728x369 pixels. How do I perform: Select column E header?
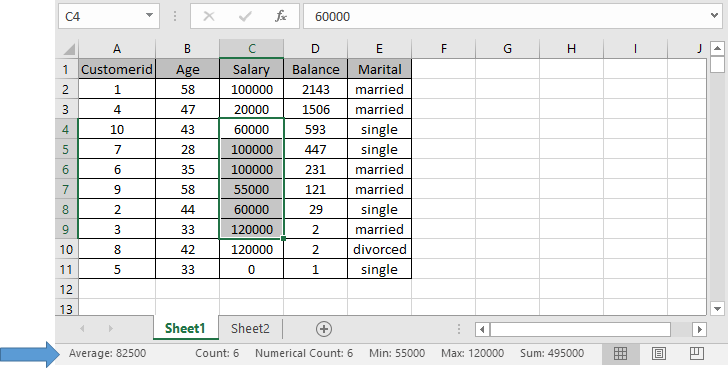[x=379, y=49]
